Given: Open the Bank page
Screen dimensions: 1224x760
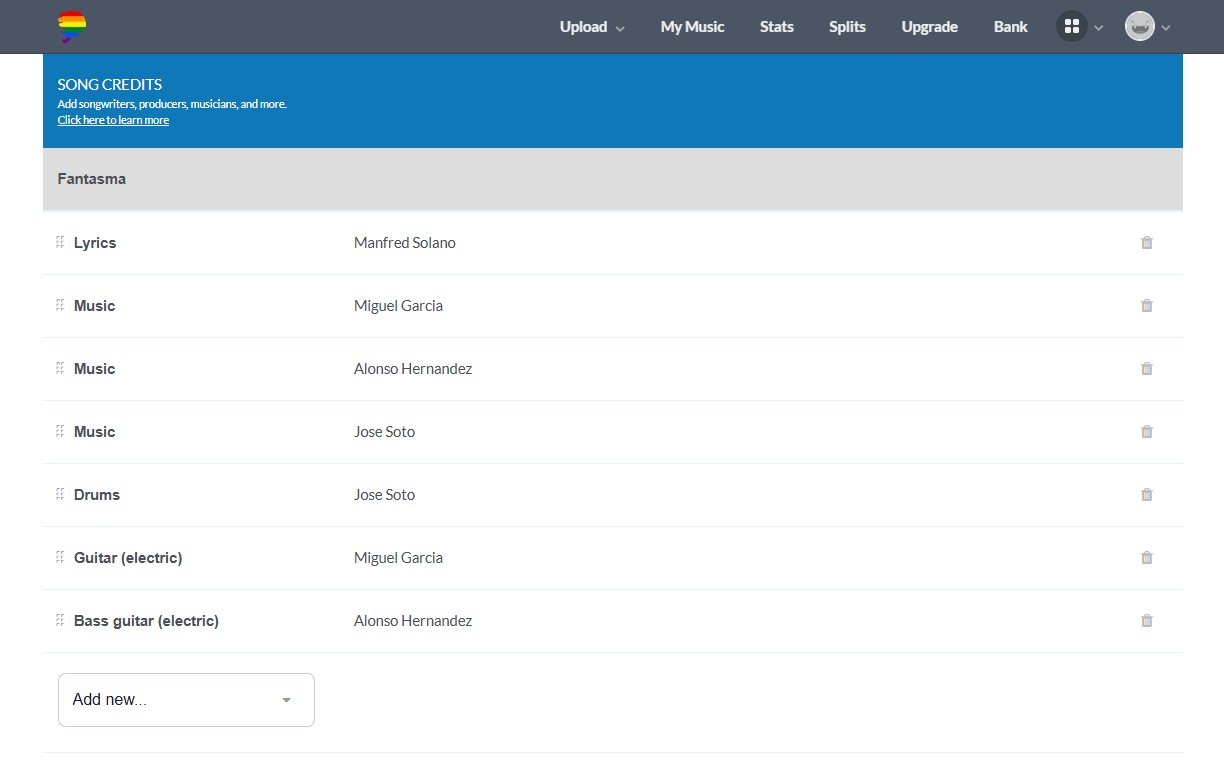Looking at the screenshot, I should (1011, 27).
